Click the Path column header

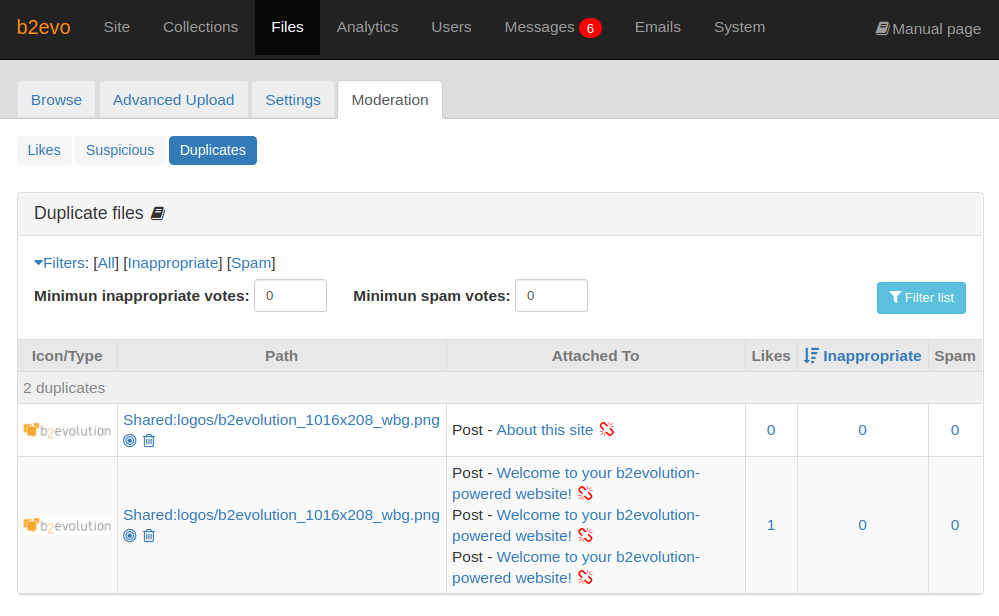[x=282, y=355]
